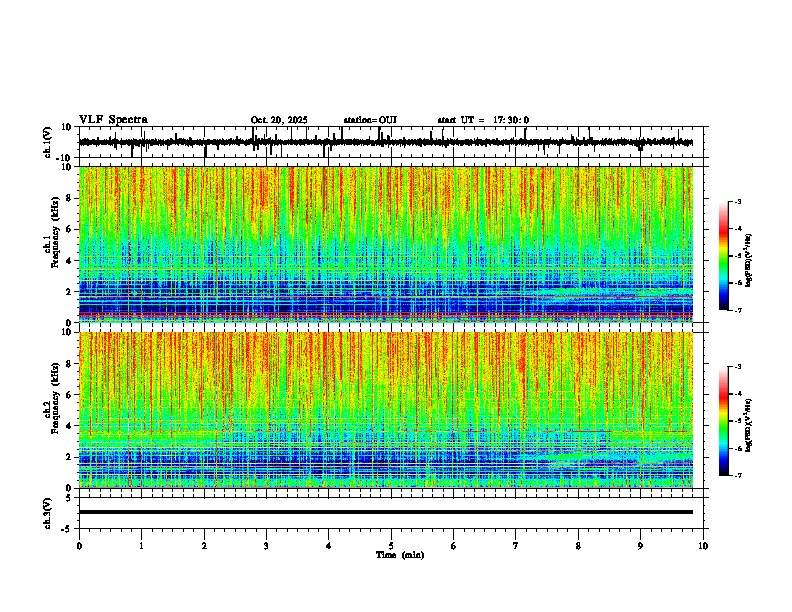Image resolution: width=792 pixels, height=612 pixels.
Task: Click the log(PSD) label beside ch.1 colorbar
Action: click(749, 261)
